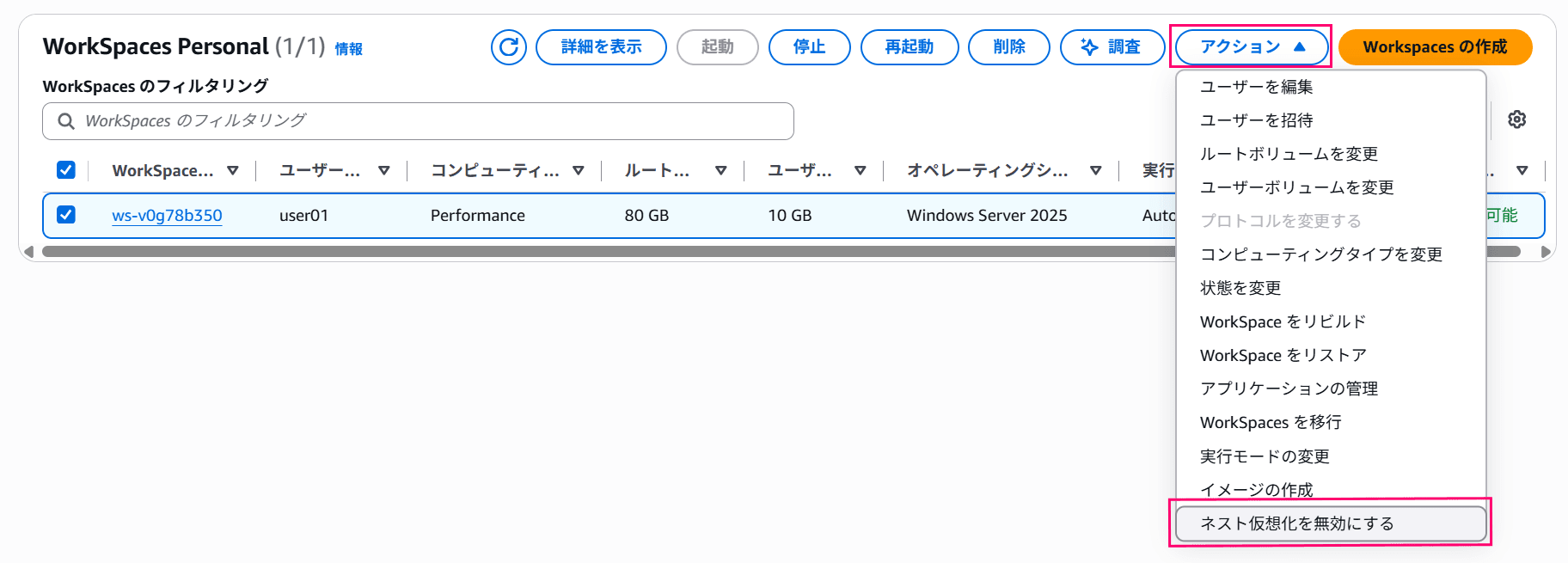Click the WorkSpaces のフィルタリング search field
The image size is (1568, 563).
(418, 121)
